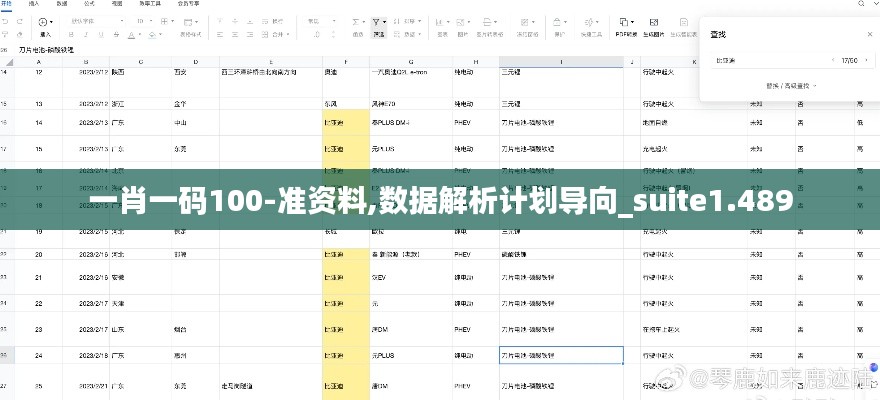
Task: Switch to the 视图 tab
Action: (117, 4)
